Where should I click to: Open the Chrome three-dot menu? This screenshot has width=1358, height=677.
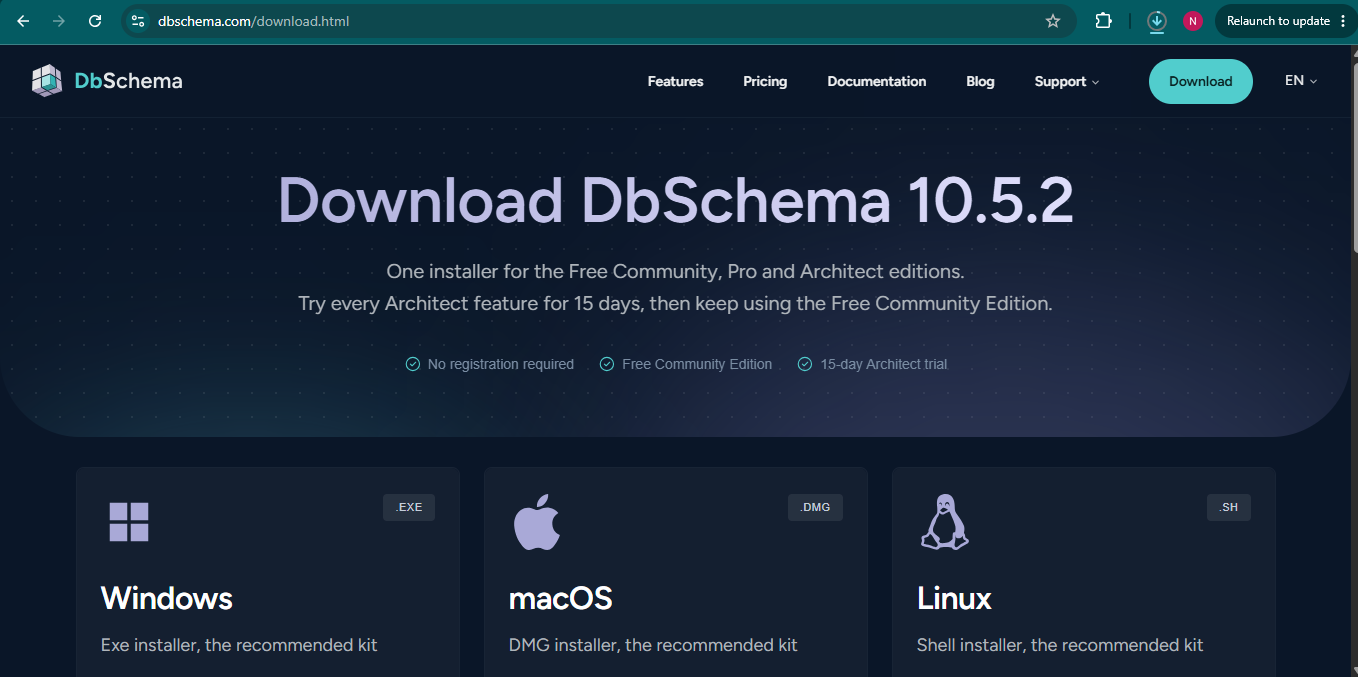[1343, 21]
